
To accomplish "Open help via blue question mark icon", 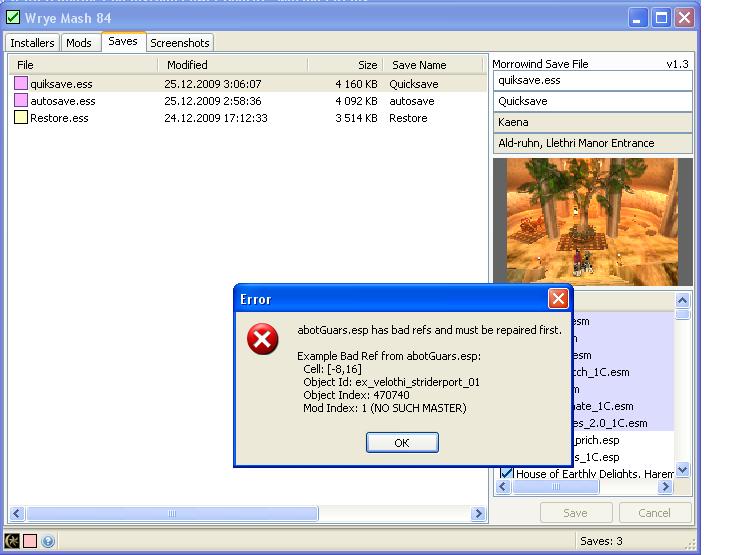I will 48,541.
